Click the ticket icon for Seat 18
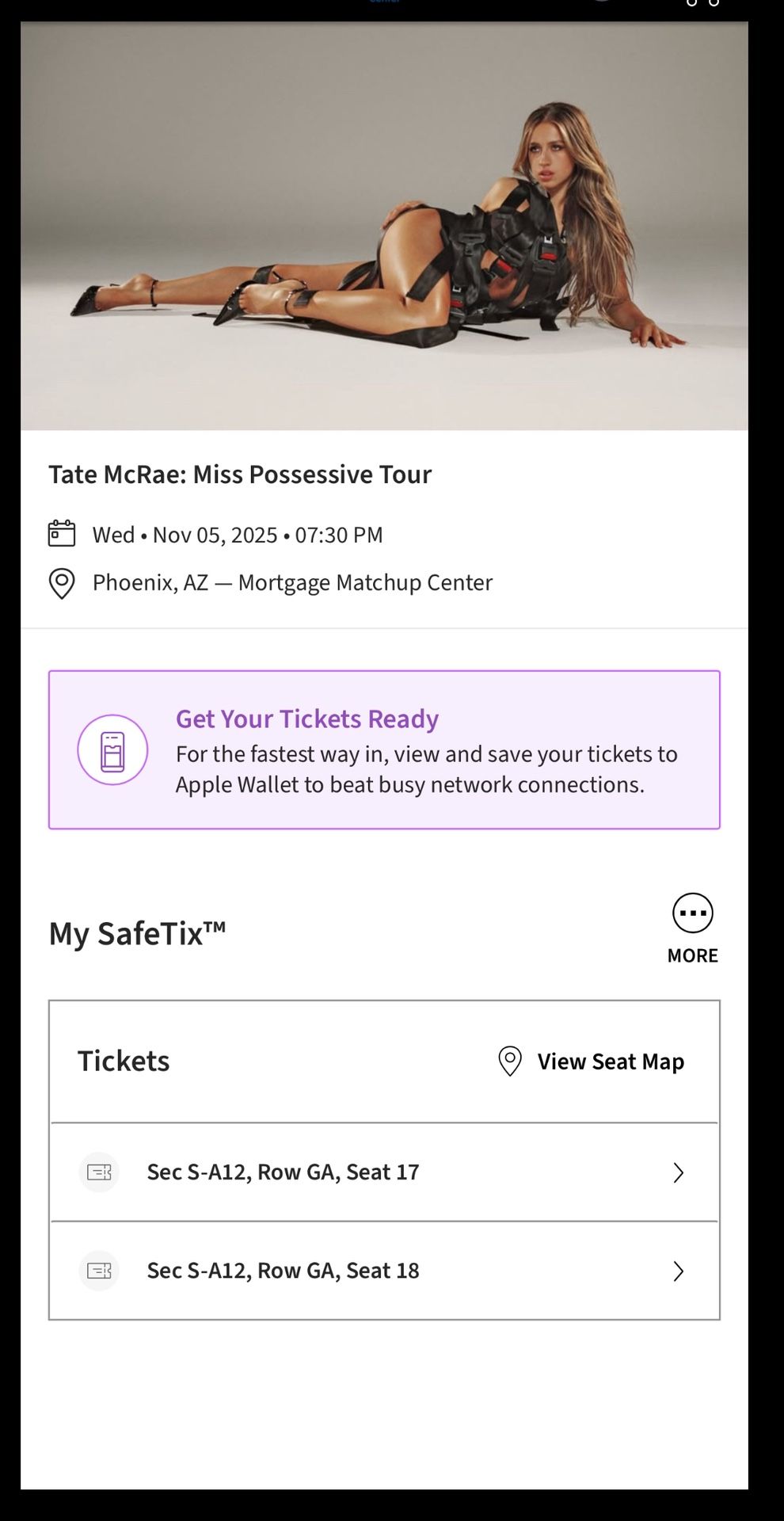The height and width of the screenshot is (1521, 784). coord(99,1271)
